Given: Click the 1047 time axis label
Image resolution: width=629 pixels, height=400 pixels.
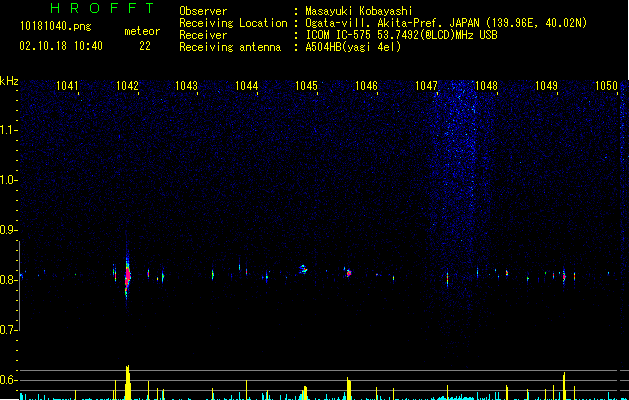Looking at the screenshot, I should click(x=426, y=86).
